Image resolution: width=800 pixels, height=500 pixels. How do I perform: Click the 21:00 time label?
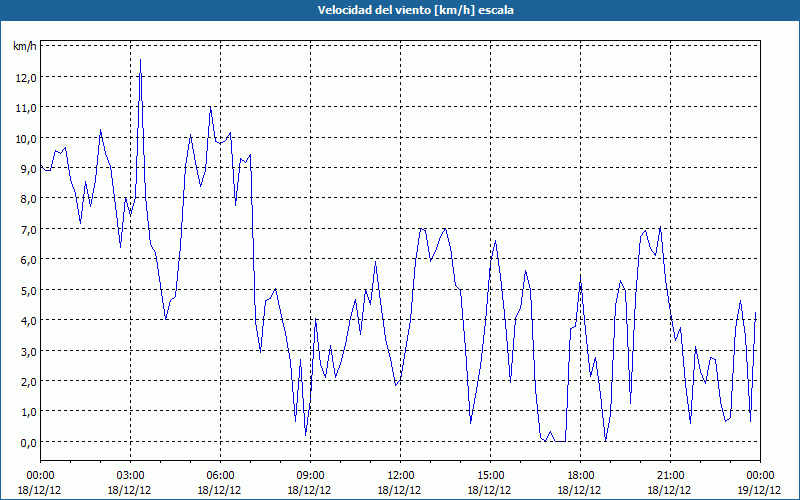tap(670, 476)
